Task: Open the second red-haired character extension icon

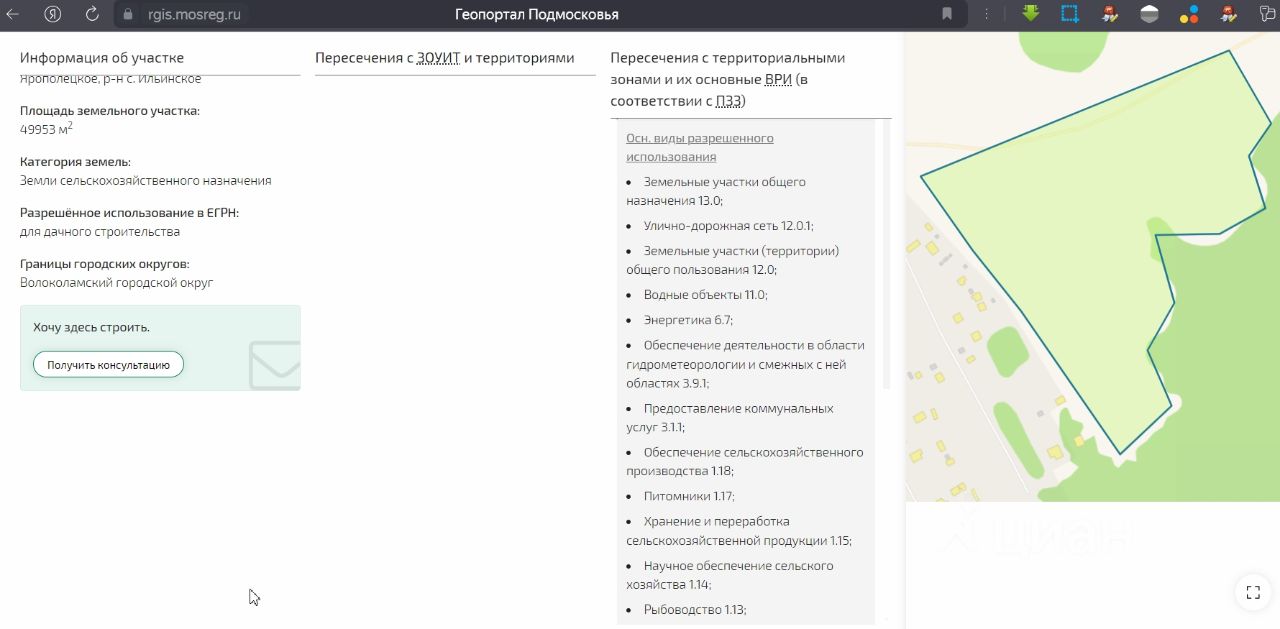Action: pyautogui.click(x=1229, y=14)
